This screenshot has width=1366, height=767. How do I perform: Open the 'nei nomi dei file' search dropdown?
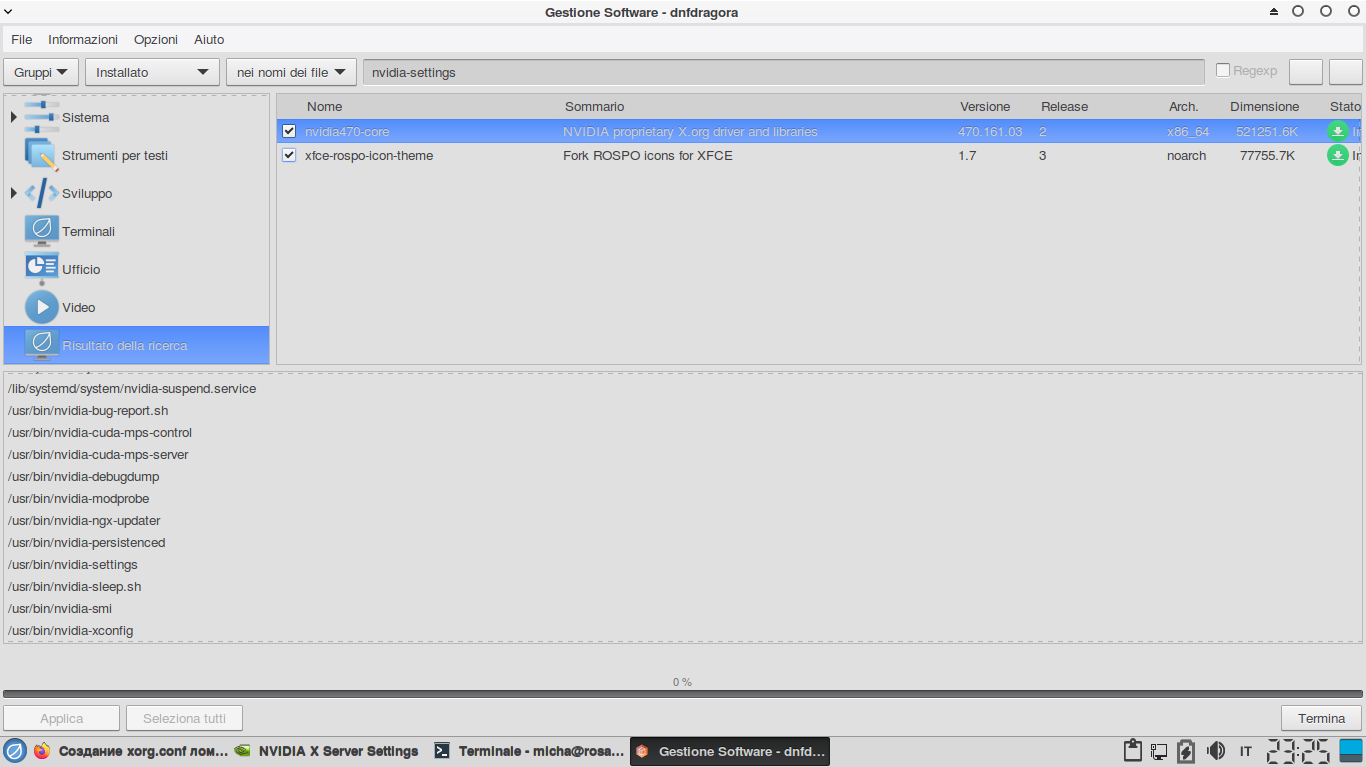pyautogui.click(x=291, y=72)
